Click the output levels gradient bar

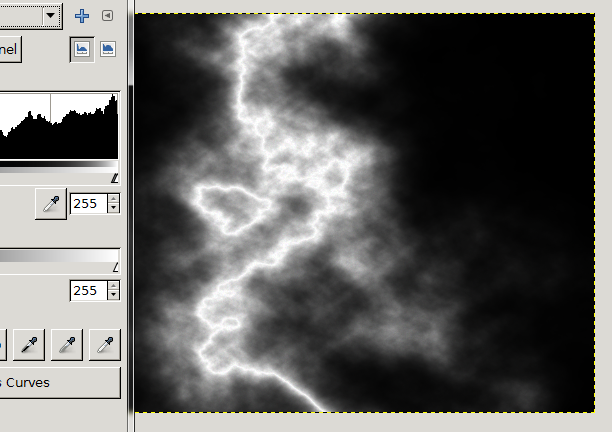pyautogui.click(x=59, y=256)
